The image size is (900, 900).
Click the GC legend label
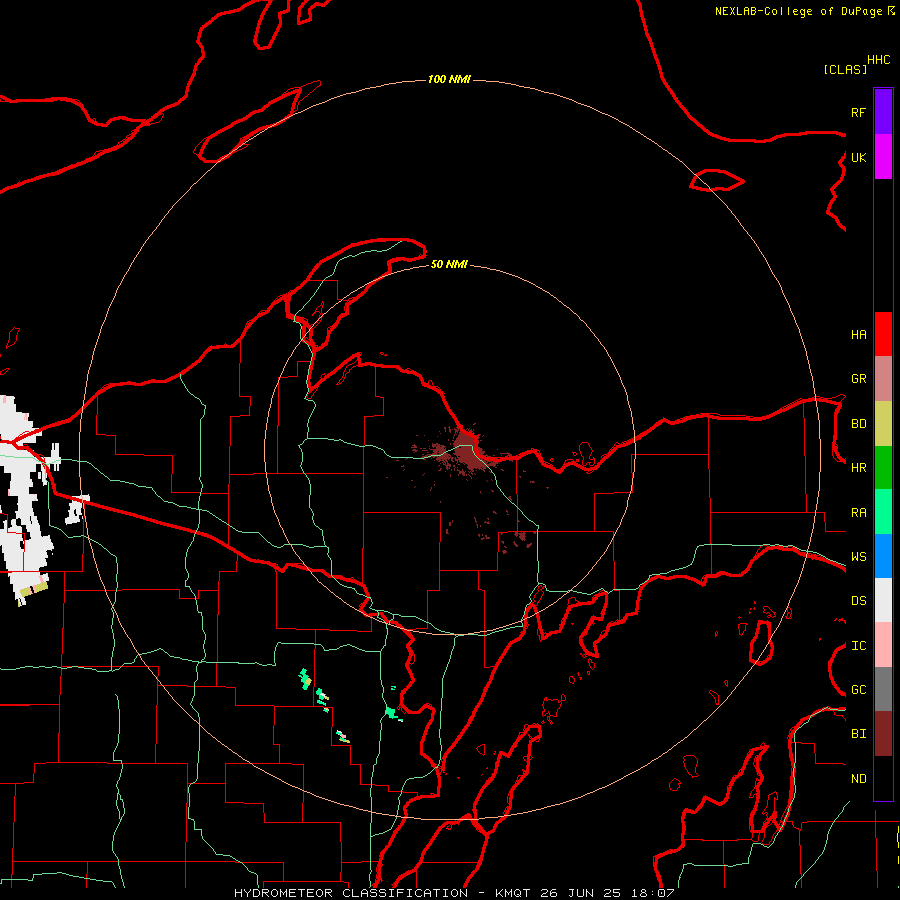click(858, 690)
